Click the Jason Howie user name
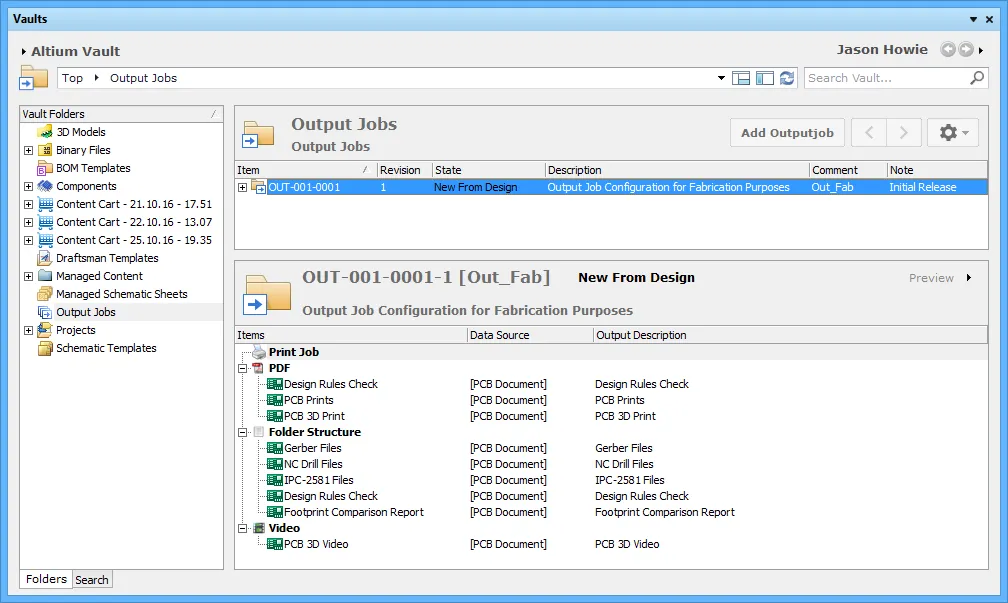1008x603 pixels. click(882, 50)
